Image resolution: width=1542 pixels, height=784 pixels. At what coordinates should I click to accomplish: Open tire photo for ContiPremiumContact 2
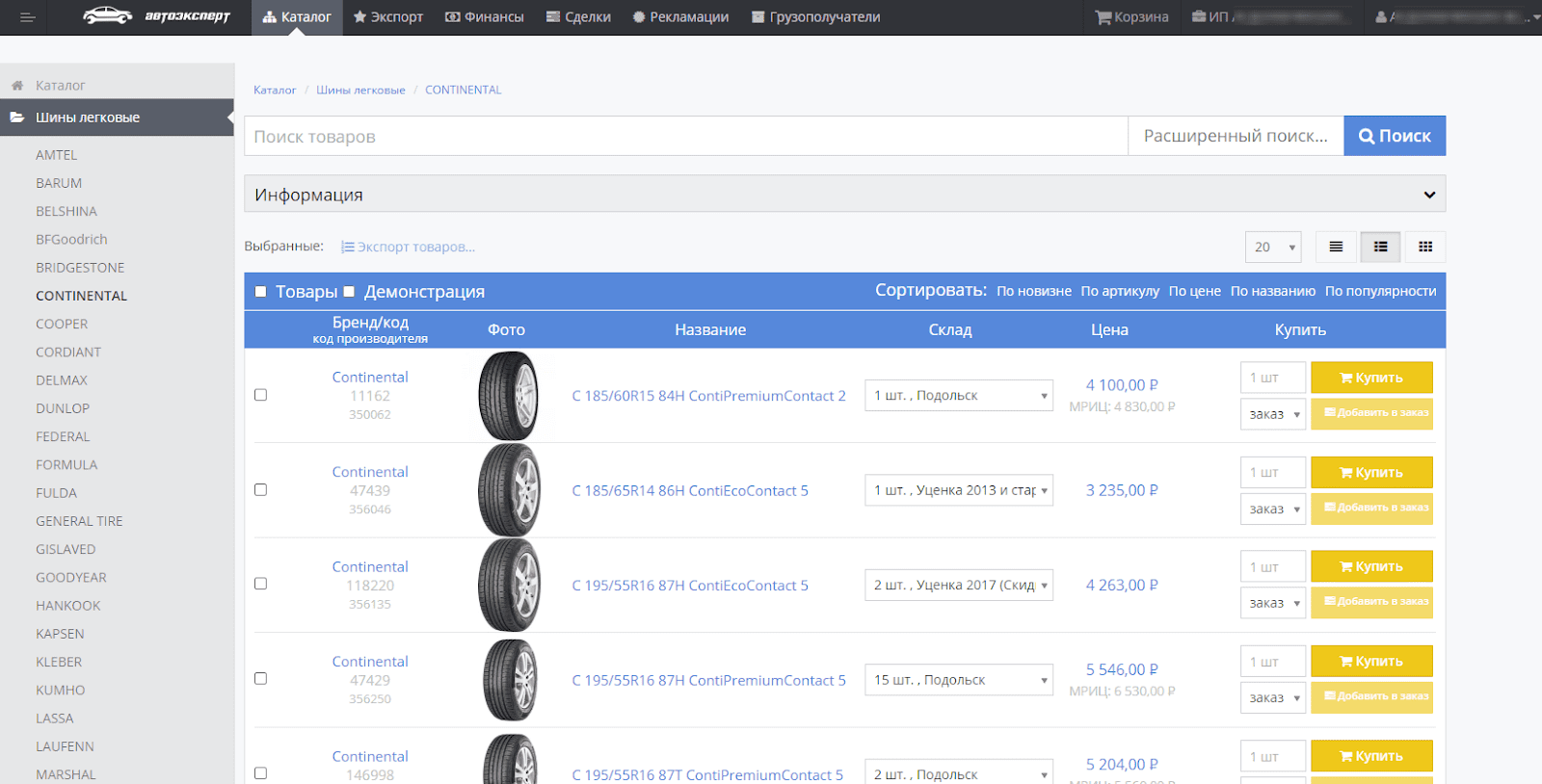pyautogui.click(x=508, y=396)
